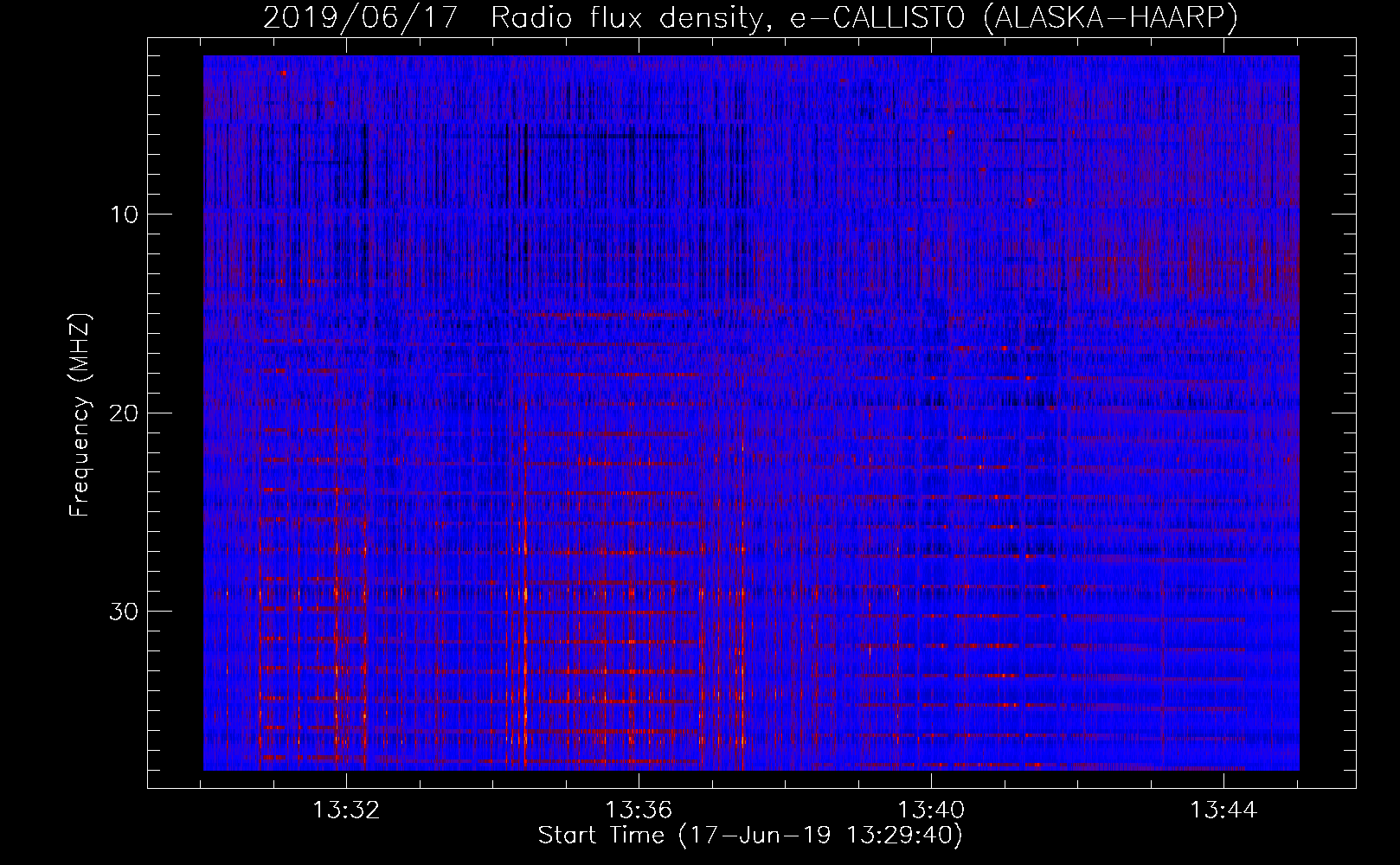Image resolution: width=1400 pixels, height=865 pixels.
Task: Select the '13:36' time axis label
Action: pyautogui.click(x=639, y=811)
